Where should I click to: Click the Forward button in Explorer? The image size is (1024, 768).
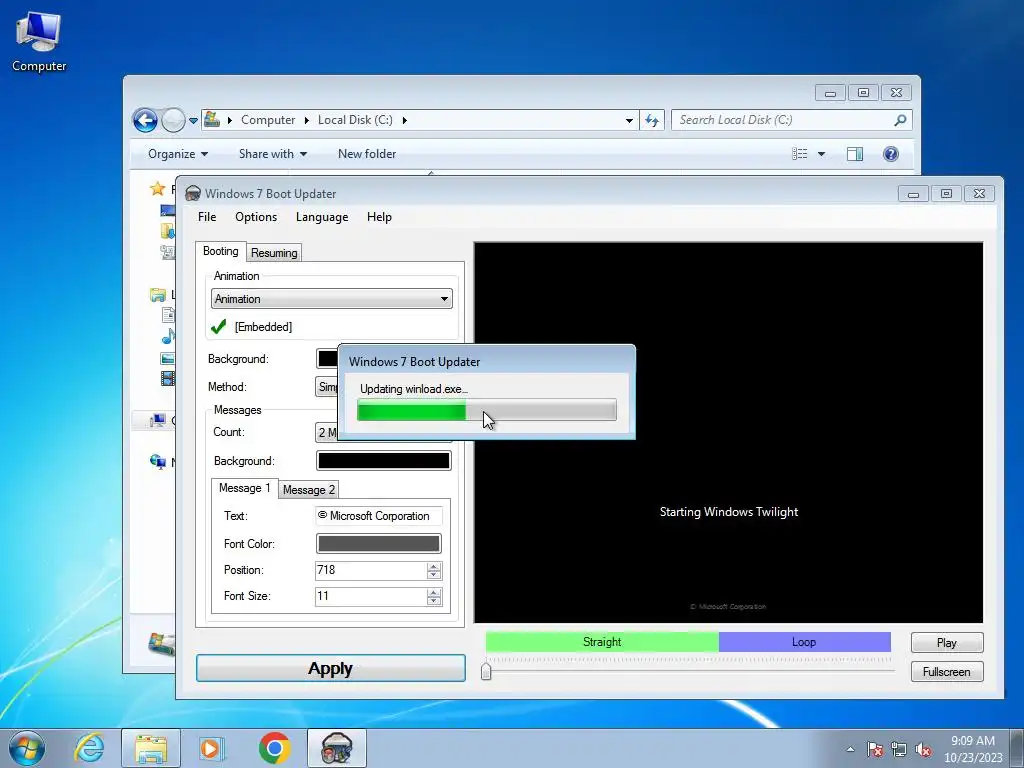point(173,120)
